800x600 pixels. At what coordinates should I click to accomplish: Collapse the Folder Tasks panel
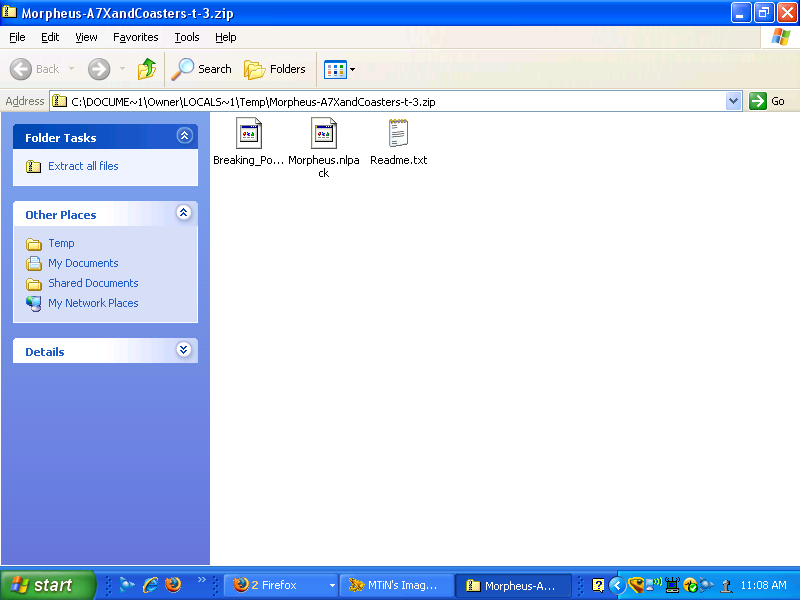pos(184,136)
